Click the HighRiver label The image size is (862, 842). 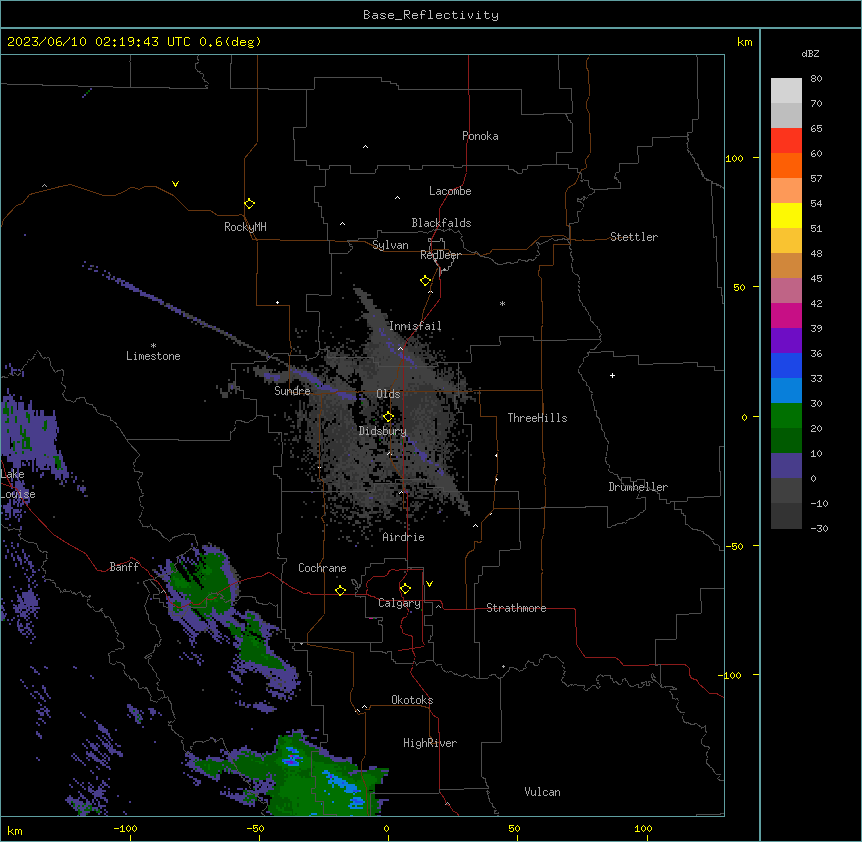(430, 743)
